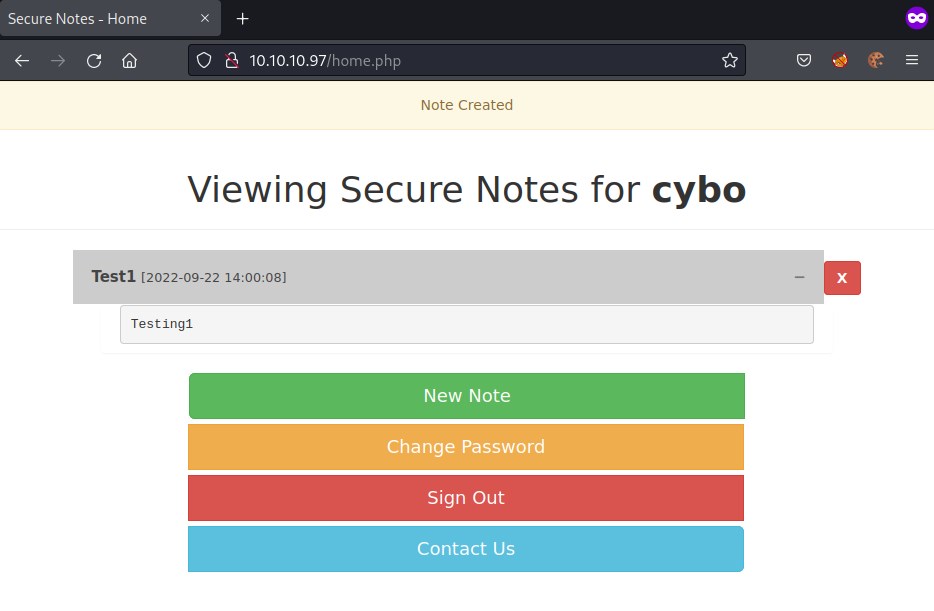Go to the browser home page

click(x=129, y=60)
